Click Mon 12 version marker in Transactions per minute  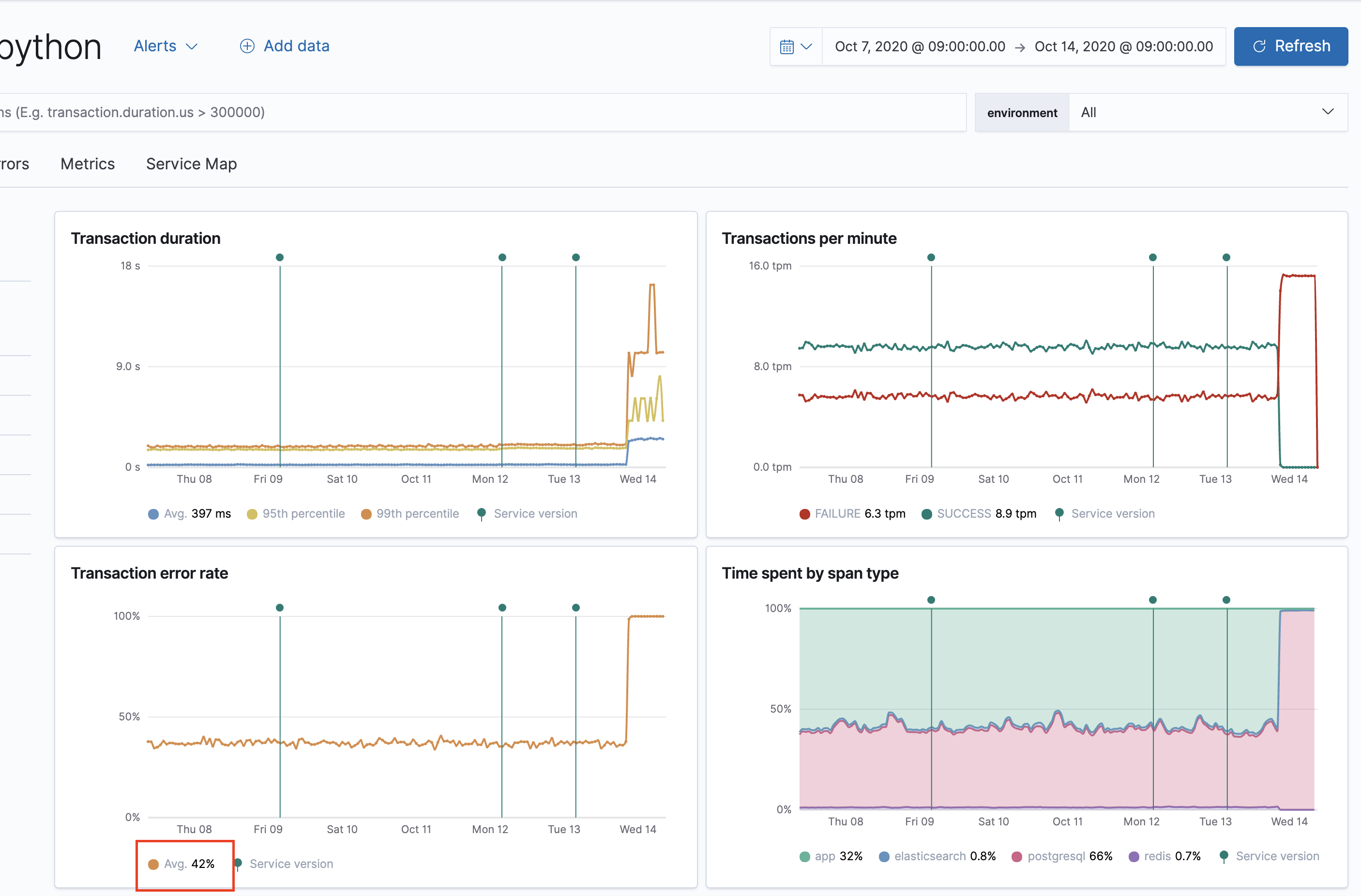click(x=1153, y=257)
